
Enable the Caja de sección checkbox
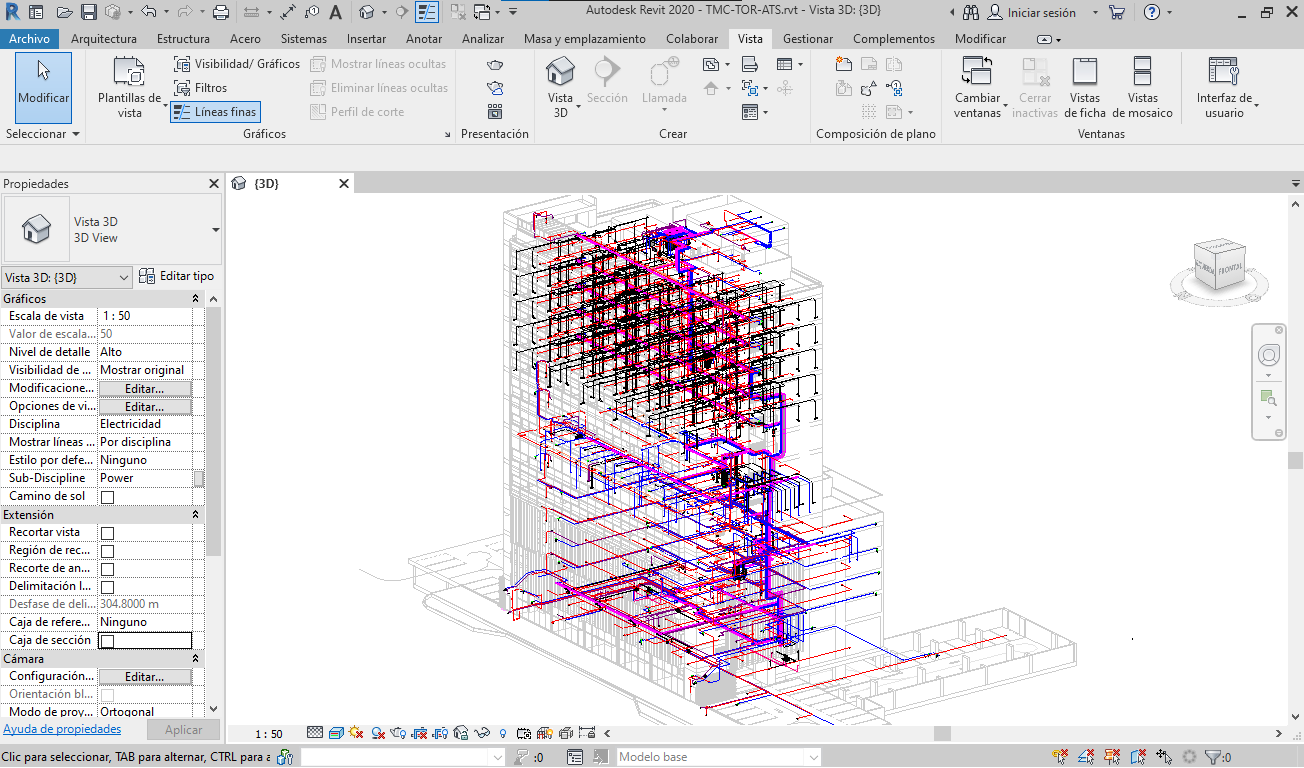108,641
